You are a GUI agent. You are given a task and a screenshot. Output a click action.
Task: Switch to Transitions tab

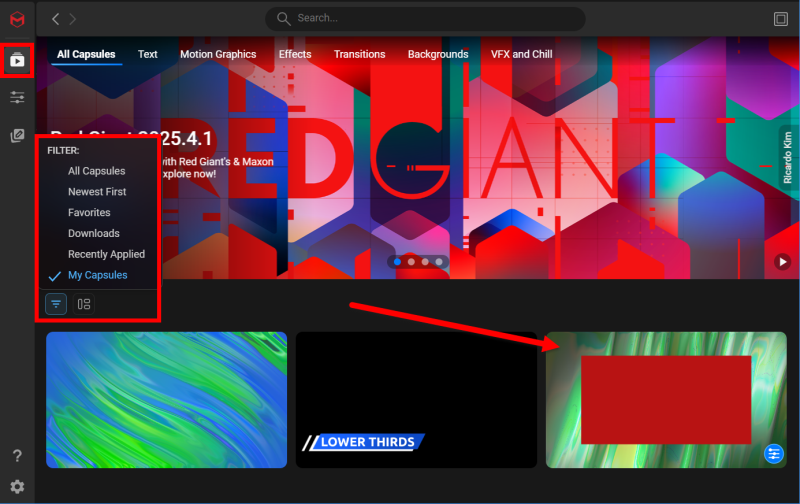[359, 54]
